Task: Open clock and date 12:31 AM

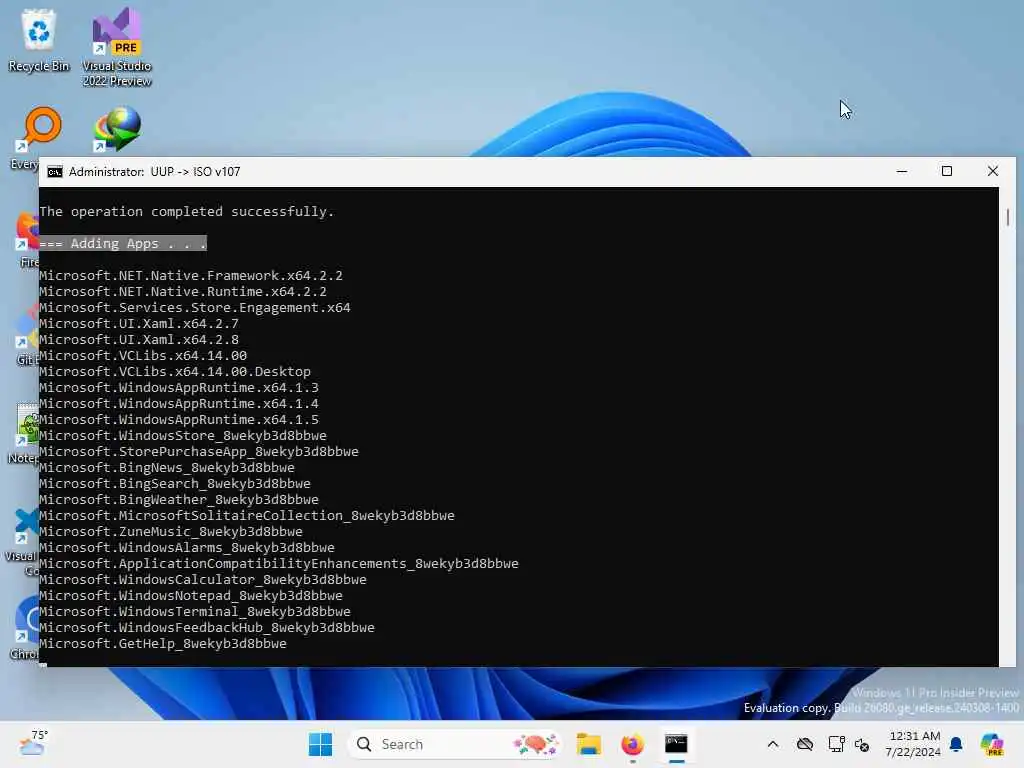Action: pyautogui.click(x=914, y=744)
